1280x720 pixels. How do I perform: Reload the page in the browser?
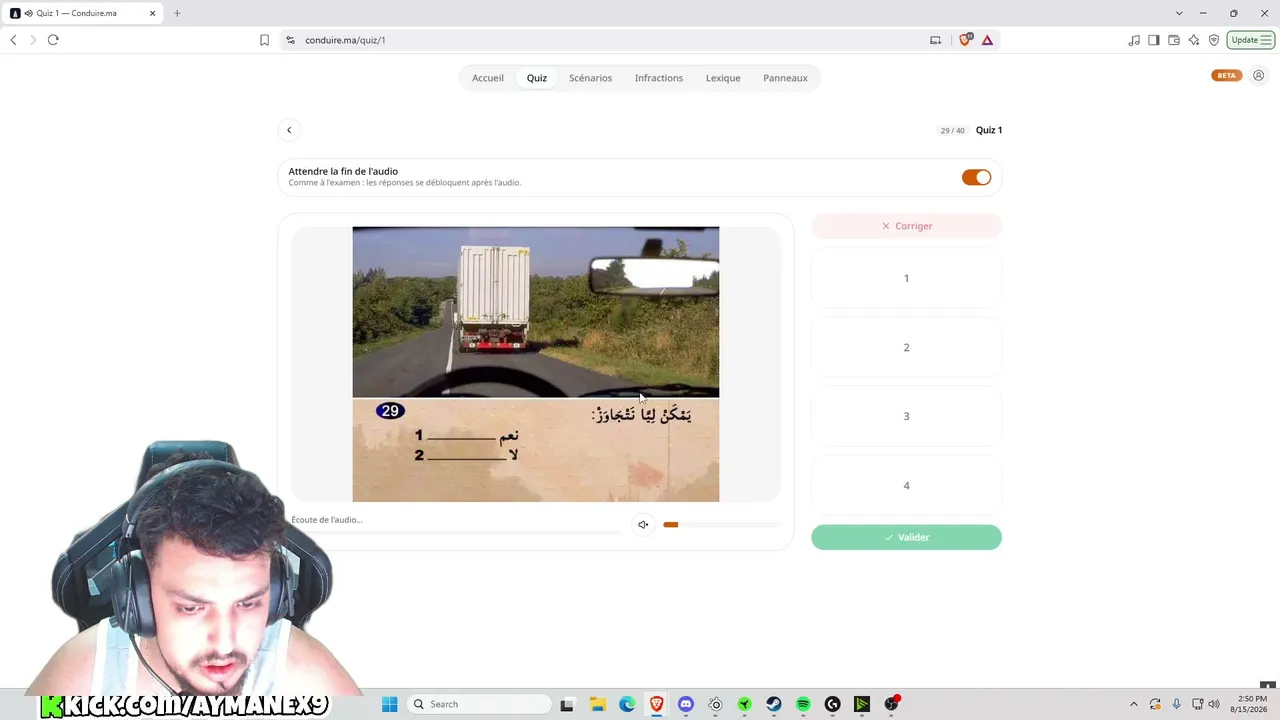[x=53, y=40]
